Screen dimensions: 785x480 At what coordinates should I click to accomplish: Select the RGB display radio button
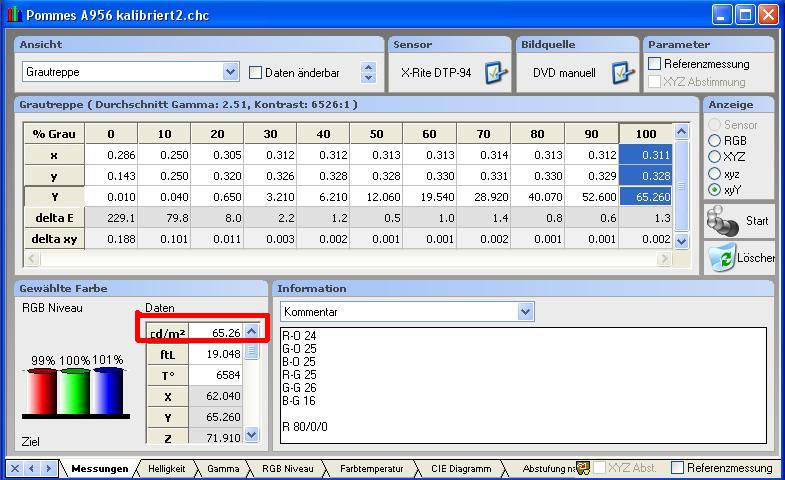pos(714,141)
